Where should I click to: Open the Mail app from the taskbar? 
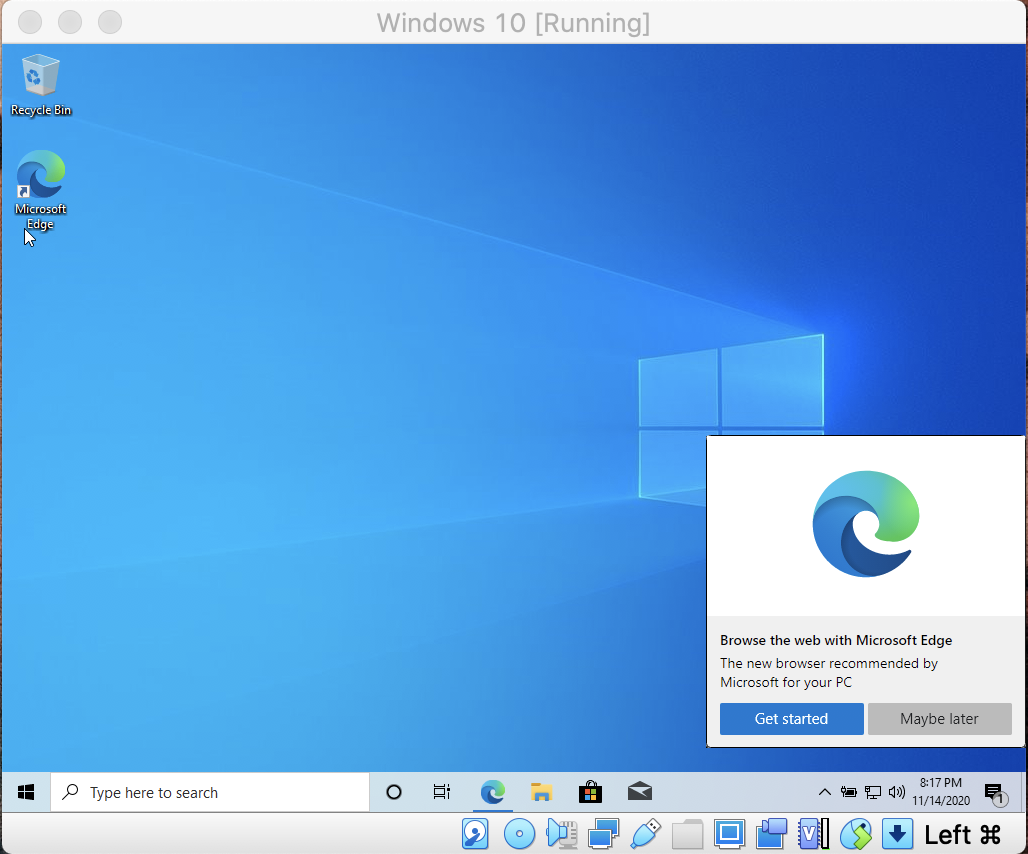tap(639, 792)
